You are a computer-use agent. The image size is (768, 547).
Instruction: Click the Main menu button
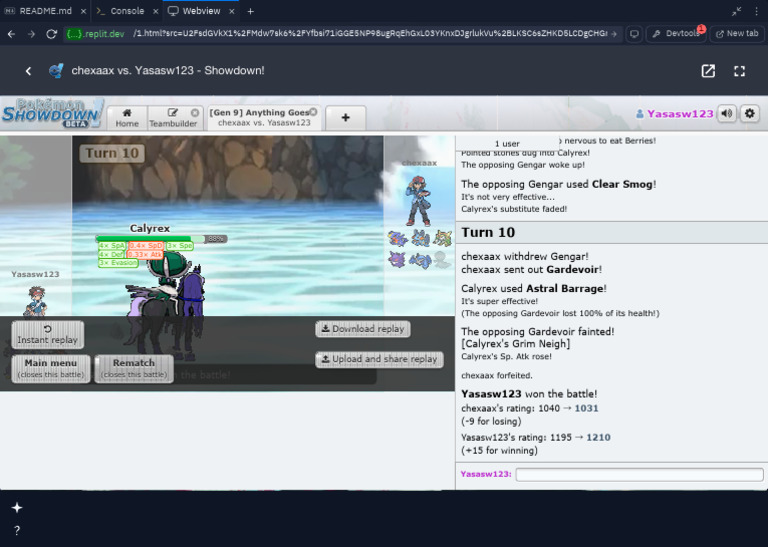point(51,368)
